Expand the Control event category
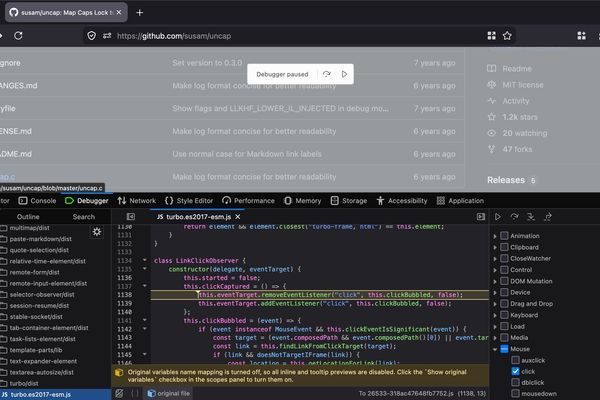This screenshot has width=600, height=400. coord(495,270)
